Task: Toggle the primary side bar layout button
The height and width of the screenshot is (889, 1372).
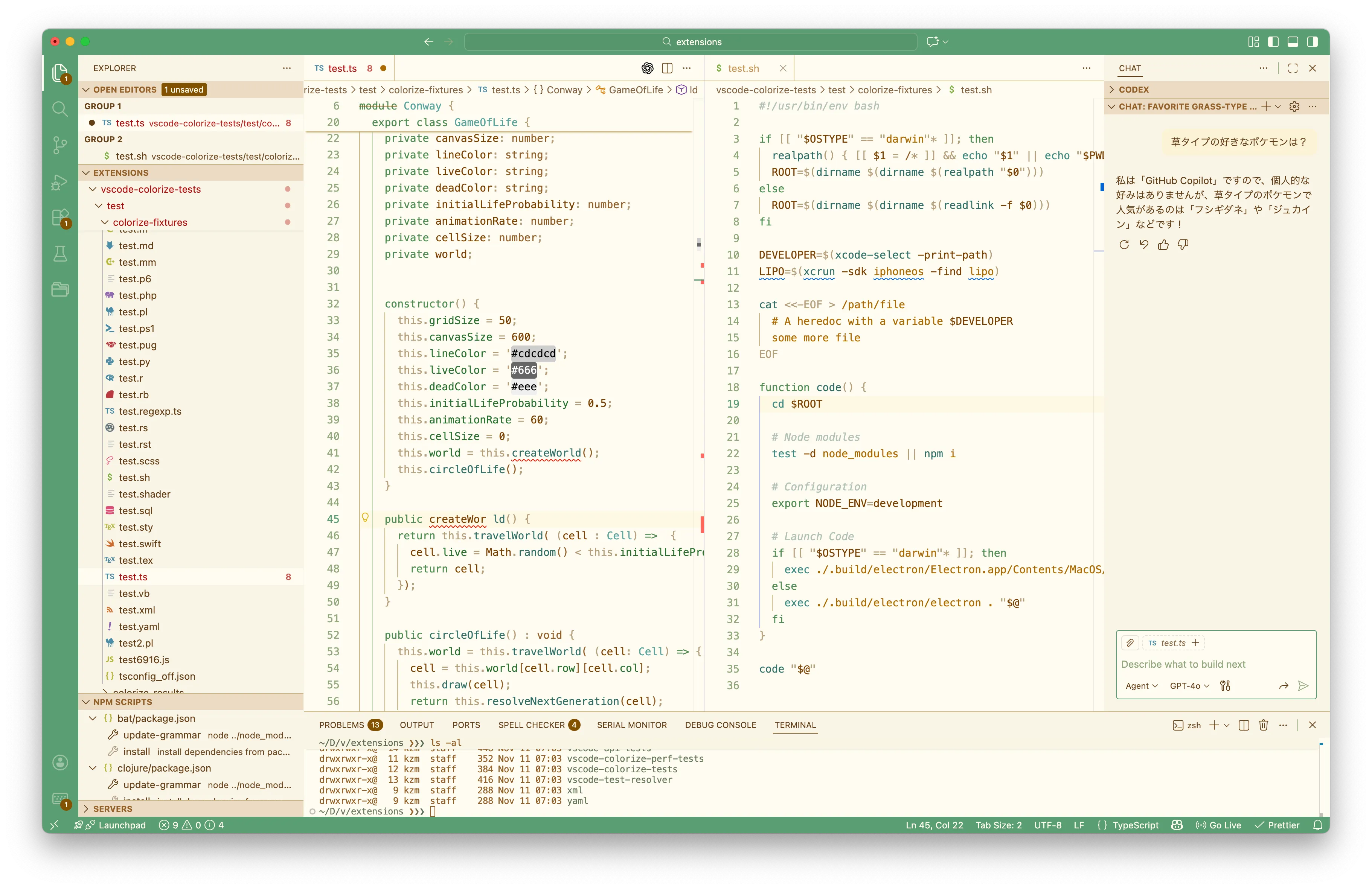Action: pyautogui.click(x=1273, y=41)
